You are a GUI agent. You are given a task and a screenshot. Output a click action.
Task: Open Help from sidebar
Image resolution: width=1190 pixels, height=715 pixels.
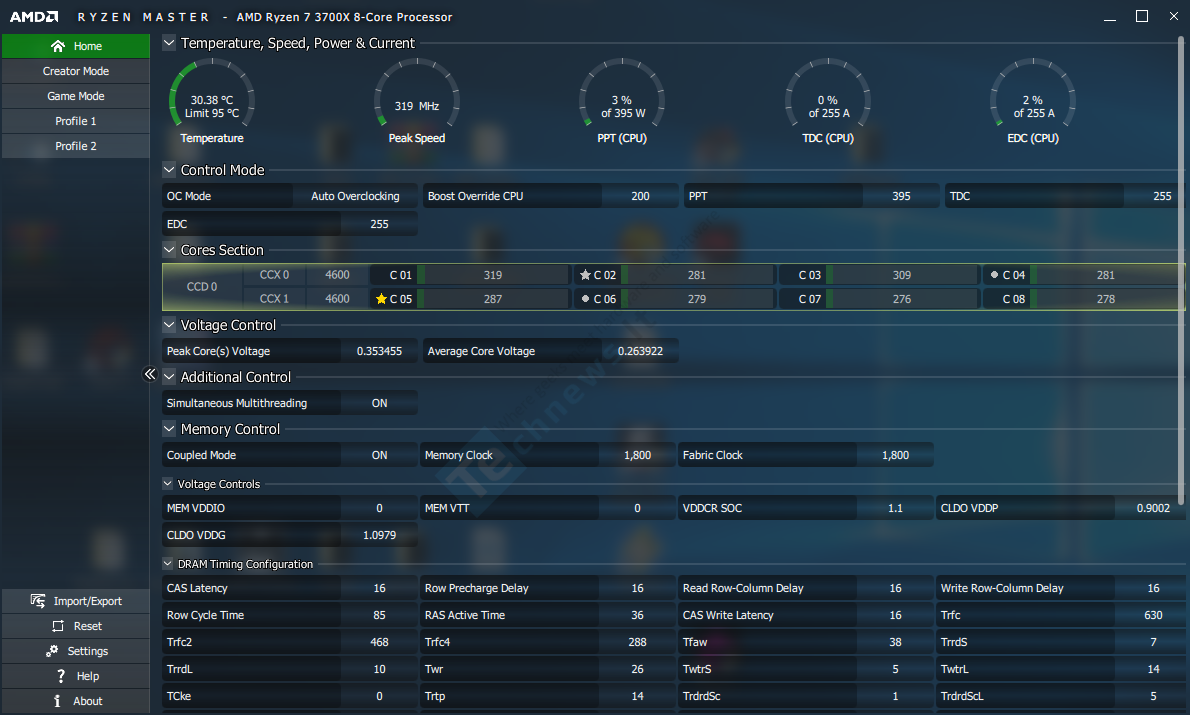pyautogui.click(x=76, y=676)
